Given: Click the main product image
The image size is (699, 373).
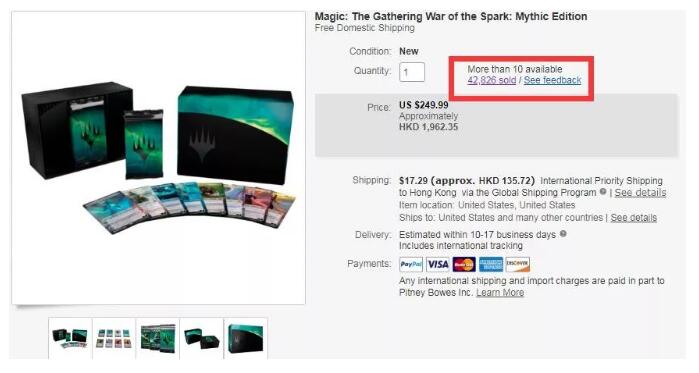Looking at the screenshot, I should 159,158.
